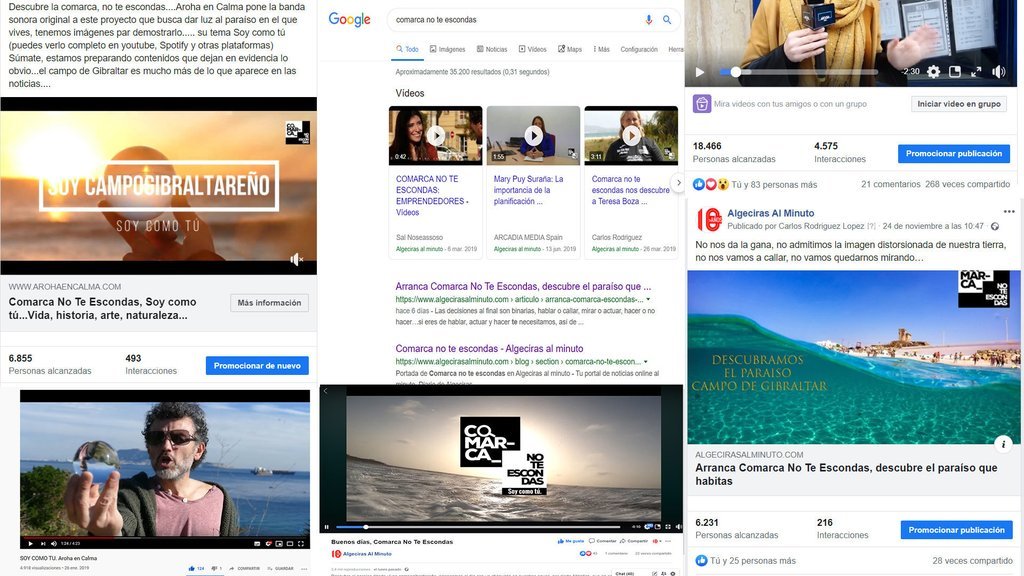The width and height of the screenshot is (1024, 576).
Task: Click Comentar under Buenos días video
Action: 602,541
